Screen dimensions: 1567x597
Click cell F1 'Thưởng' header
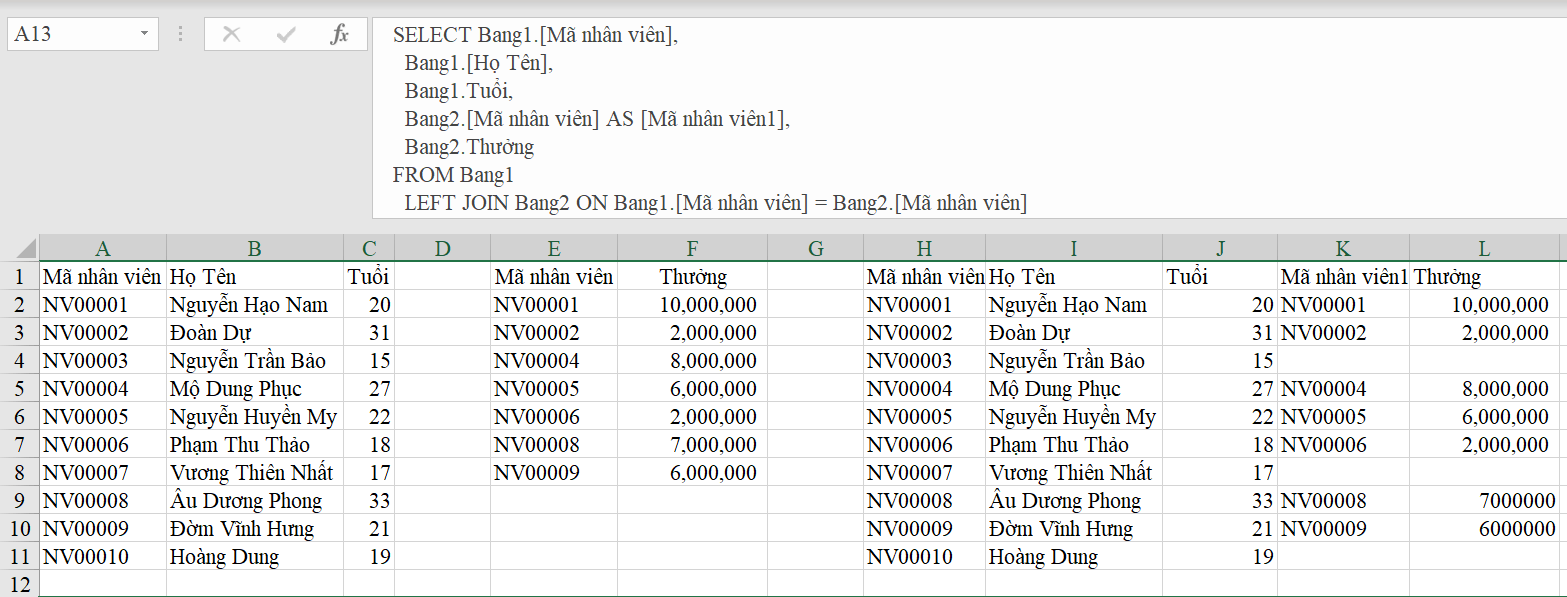[692, 277]
